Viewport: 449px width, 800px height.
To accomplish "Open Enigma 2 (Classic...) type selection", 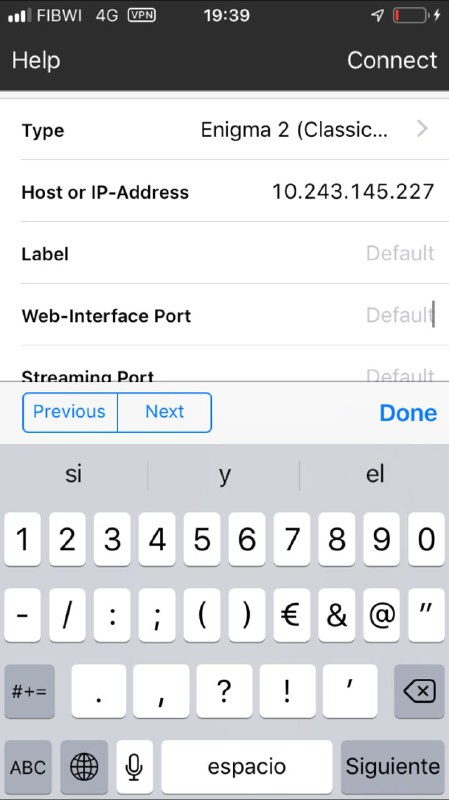I will coord(294,130).
